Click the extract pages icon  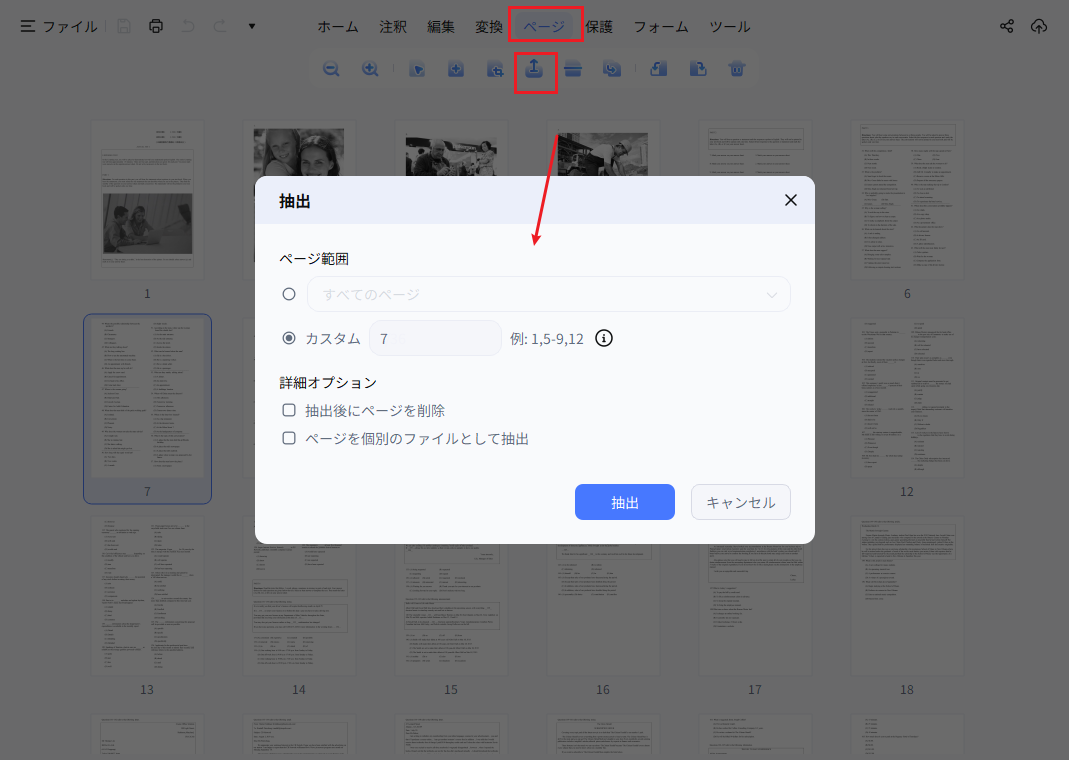[x=534, y=69]
